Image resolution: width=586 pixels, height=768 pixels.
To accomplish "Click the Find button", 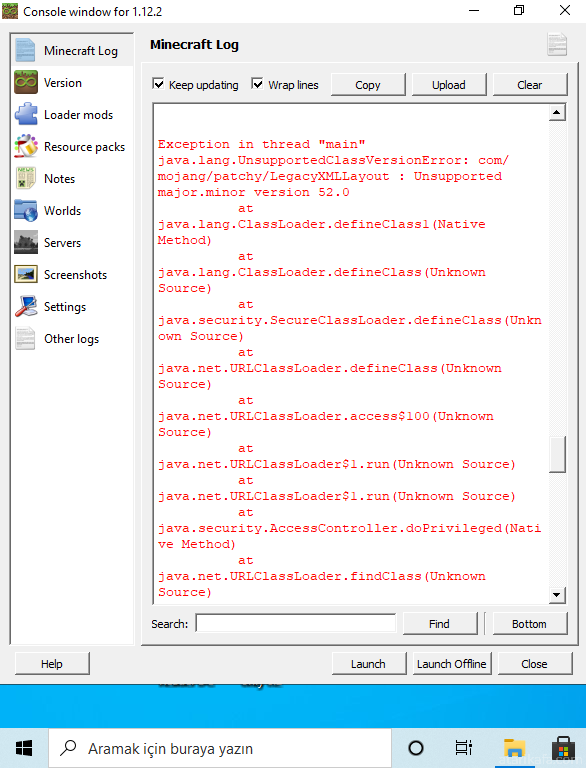I will click(440, 624).
